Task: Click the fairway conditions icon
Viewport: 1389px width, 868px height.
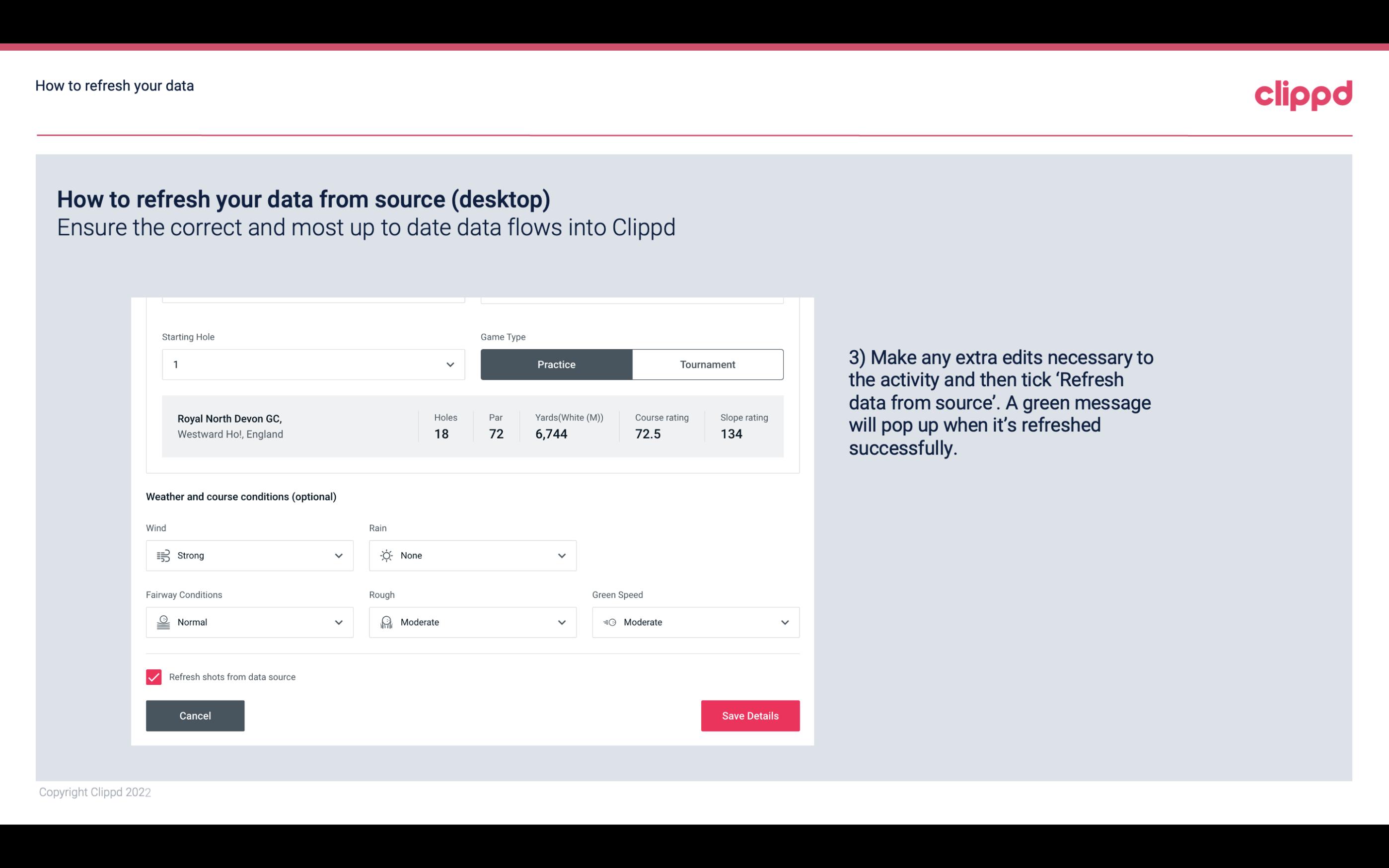Action: 163,622
